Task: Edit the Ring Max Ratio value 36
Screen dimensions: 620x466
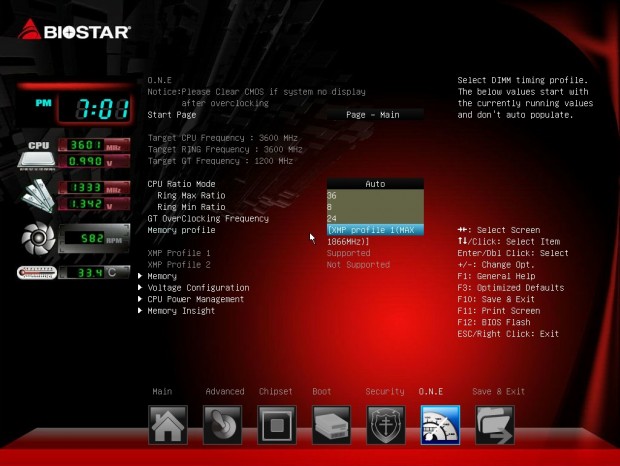Action: click(x=375, y=195)
